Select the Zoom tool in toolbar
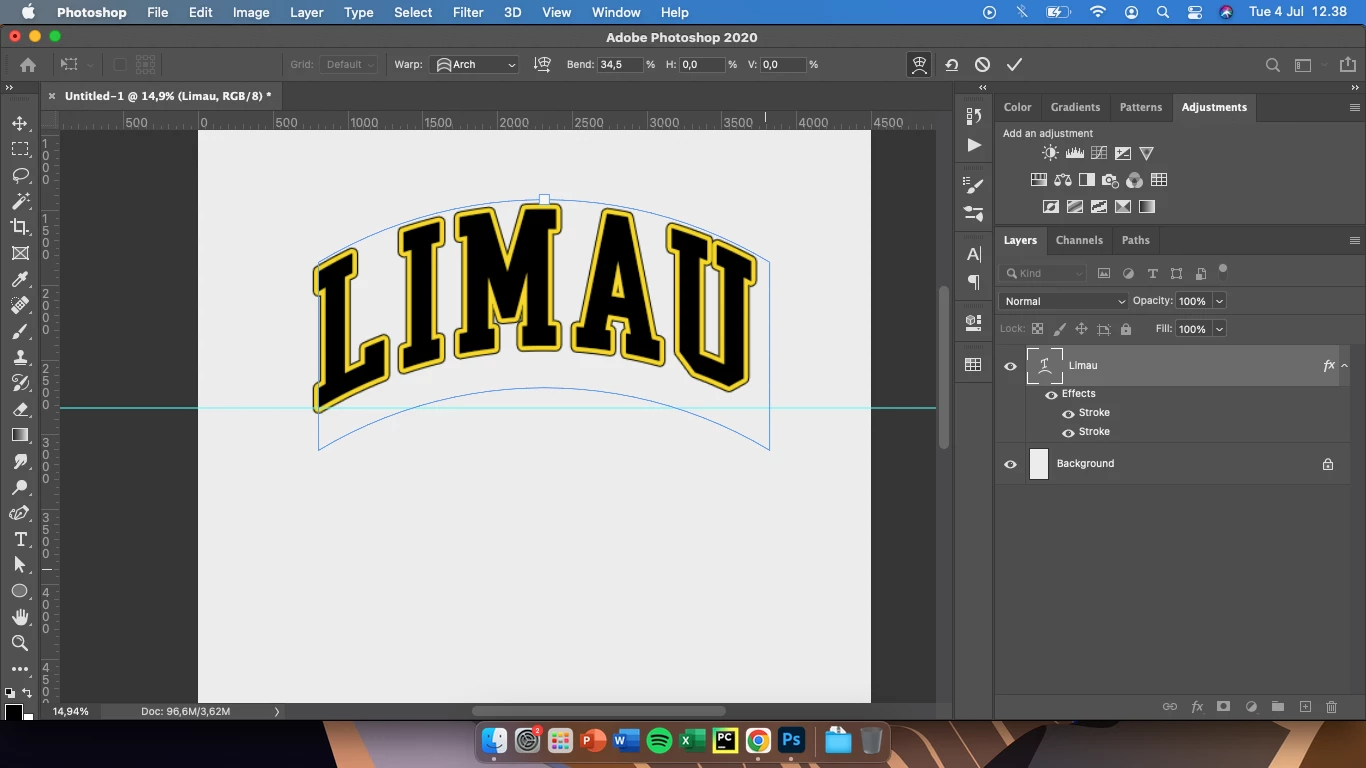Screen dimensions: 1366x768 [x=20, y=643]
